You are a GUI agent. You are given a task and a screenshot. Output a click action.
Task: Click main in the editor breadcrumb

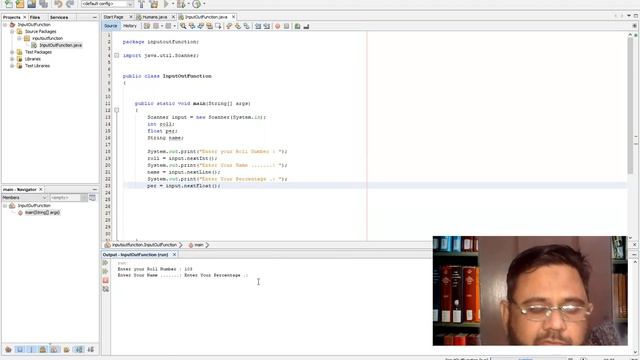(x=199, y=245)
